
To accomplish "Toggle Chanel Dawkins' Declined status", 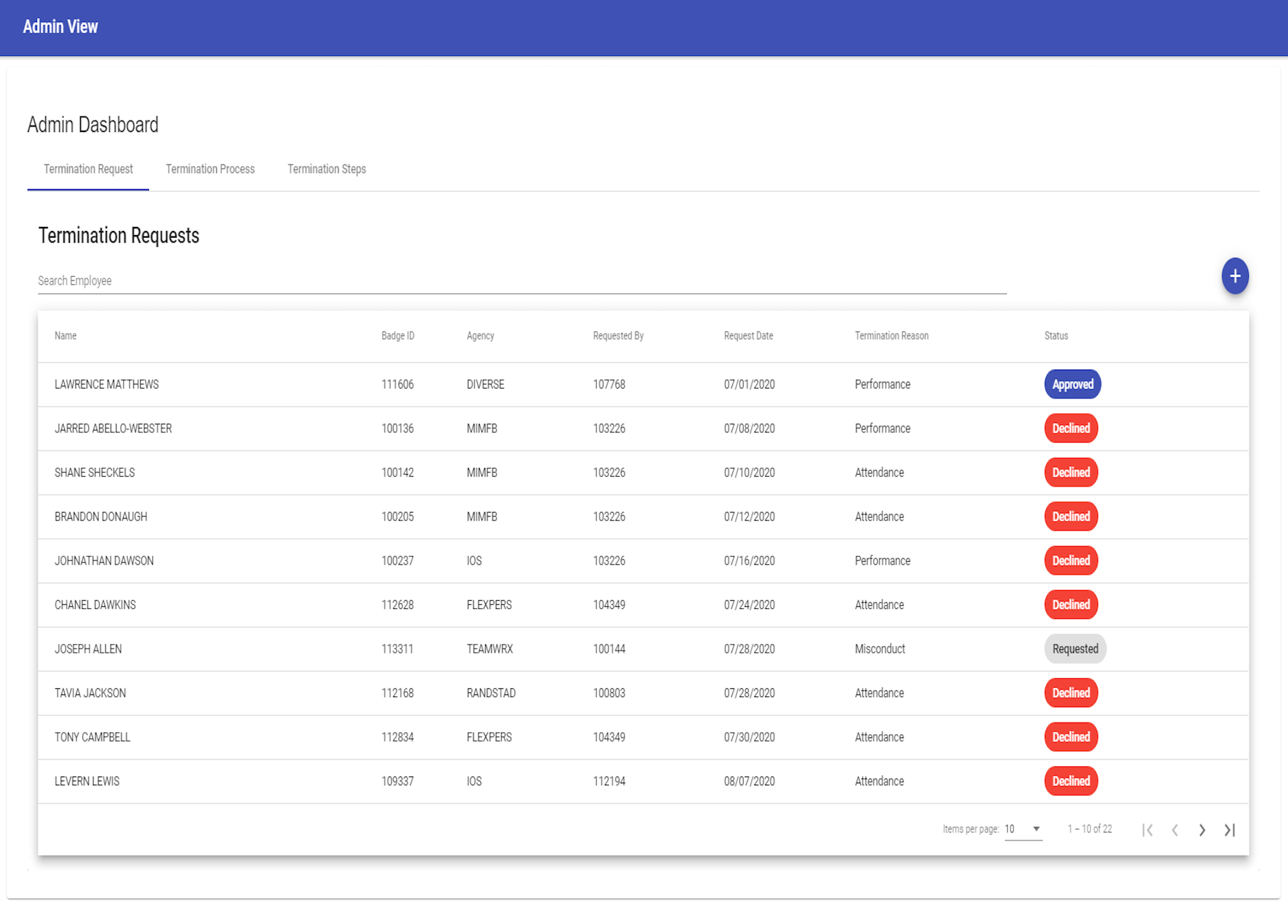I will (x=1070, y=604).
